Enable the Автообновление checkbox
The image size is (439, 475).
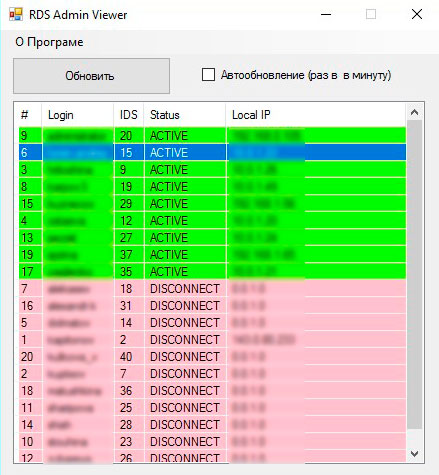click(208, 75)
